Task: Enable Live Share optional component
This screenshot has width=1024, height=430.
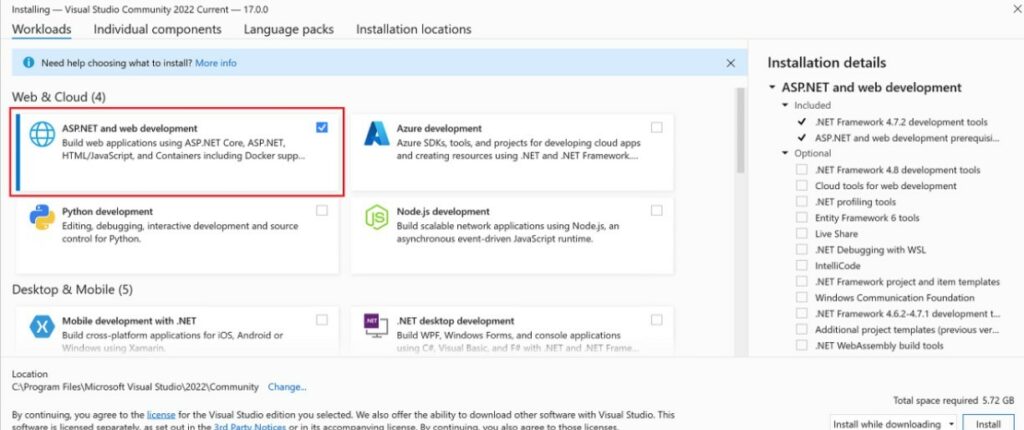Action: [x=801, y=234]
